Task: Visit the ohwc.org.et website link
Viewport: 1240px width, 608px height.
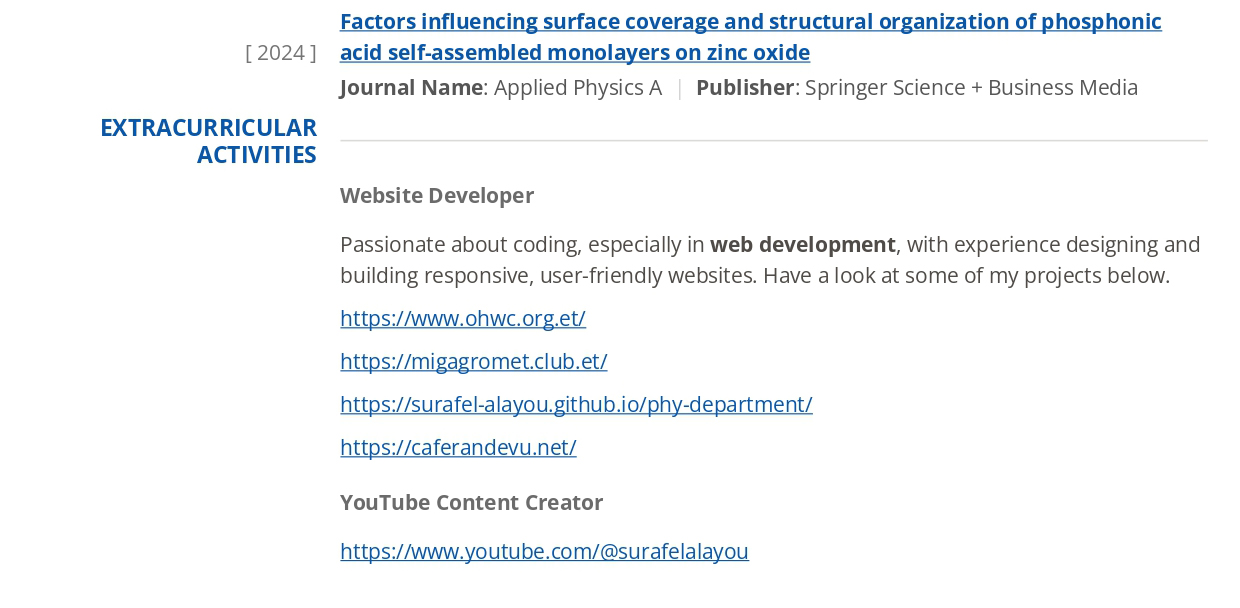Action: click(x=462, y=318)
